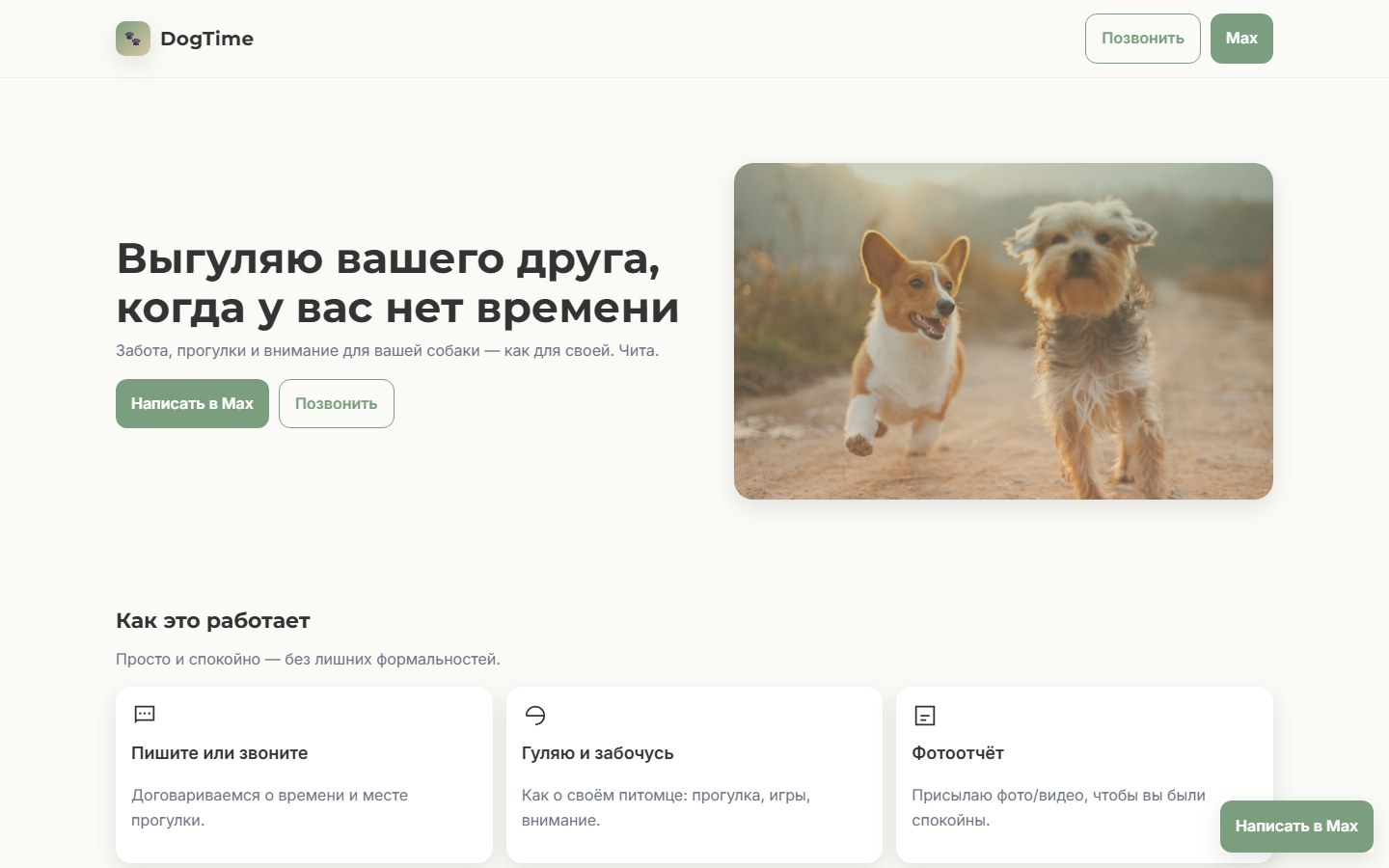
Task: Click the Как это работает heading
Action: tap(213, 620)
